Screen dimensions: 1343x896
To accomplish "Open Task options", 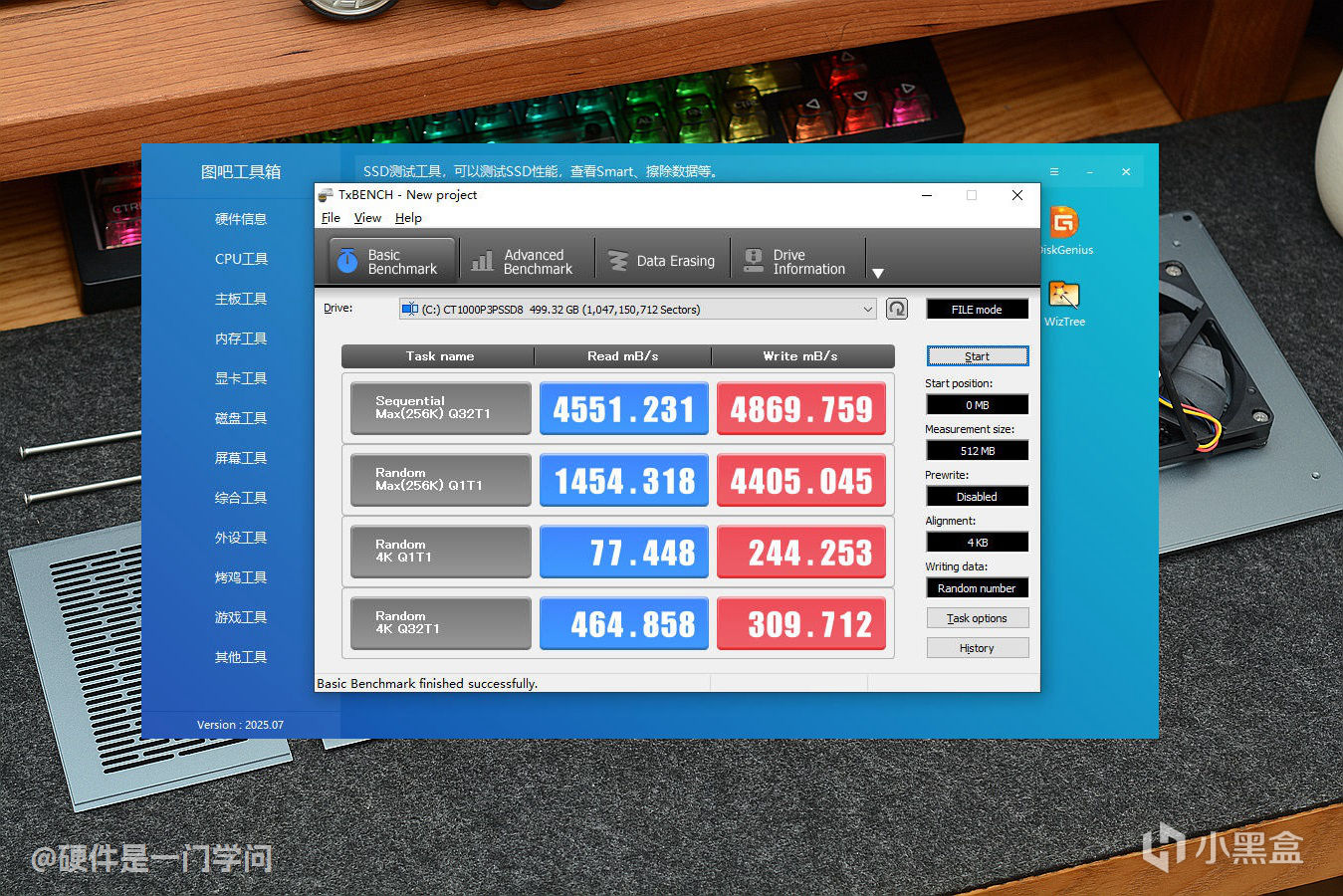I will (977, 618).
